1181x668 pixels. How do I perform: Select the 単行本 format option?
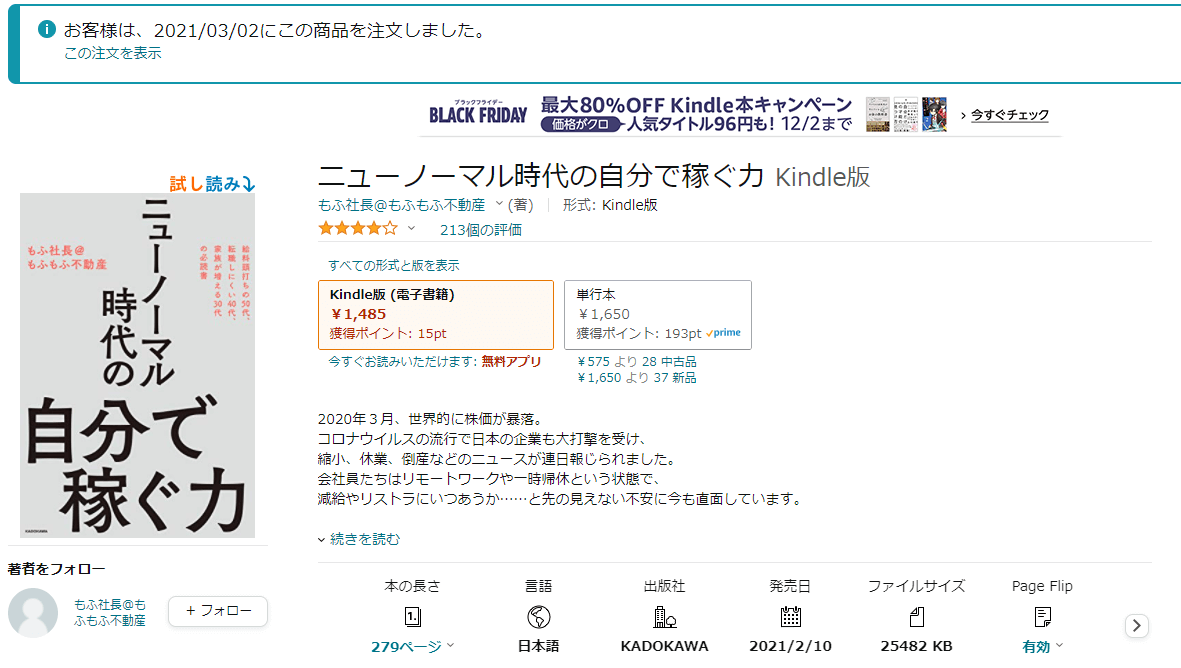coord(658,315)
